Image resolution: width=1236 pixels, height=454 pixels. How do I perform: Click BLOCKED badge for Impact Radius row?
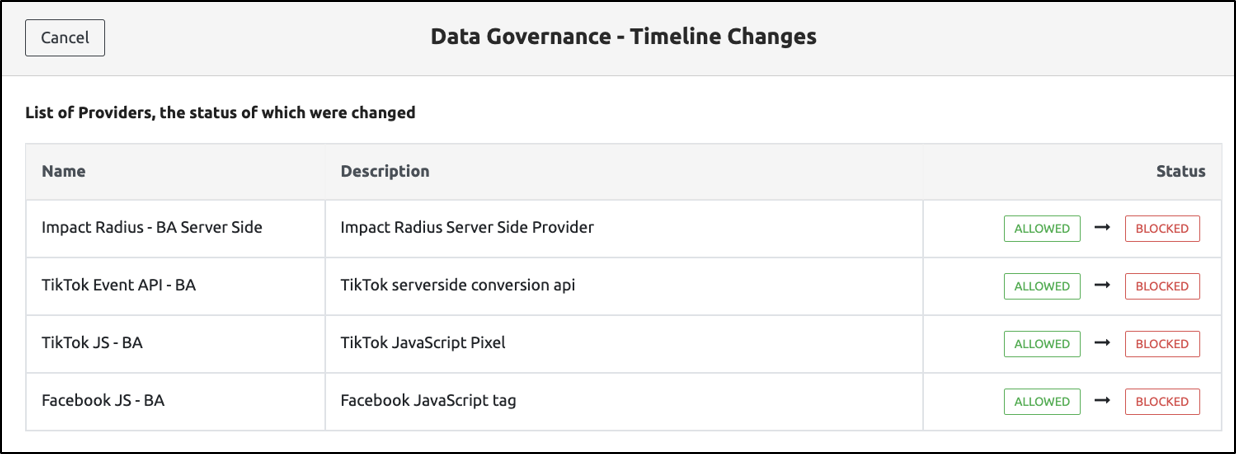tap(1162, 228)
